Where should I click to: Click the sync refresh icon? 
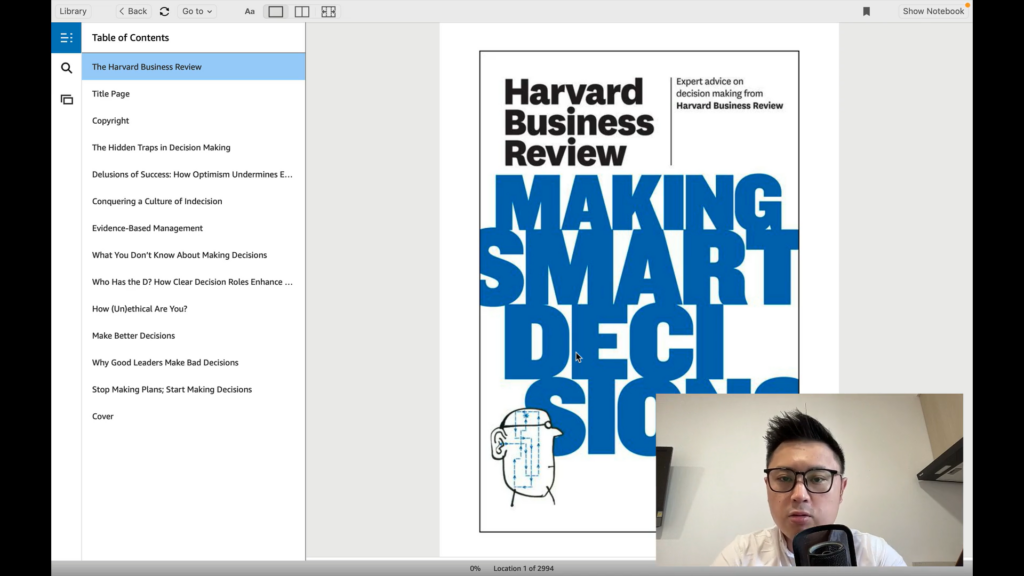coord(165,11)
